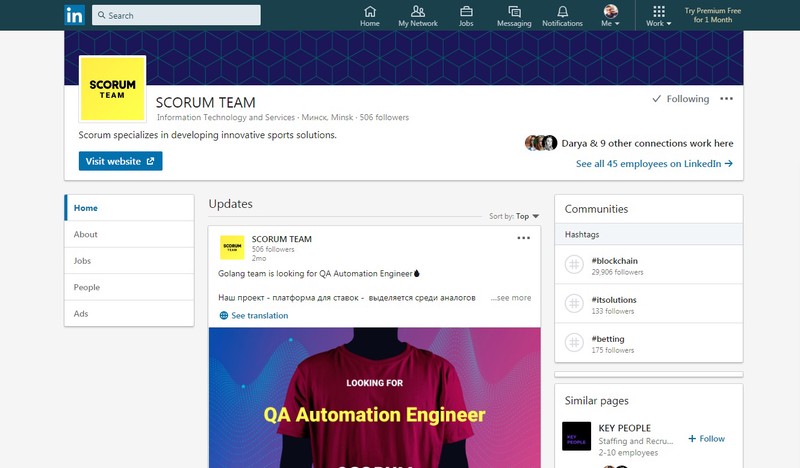Click the connections' avatars near Darya

coord(541,143)
